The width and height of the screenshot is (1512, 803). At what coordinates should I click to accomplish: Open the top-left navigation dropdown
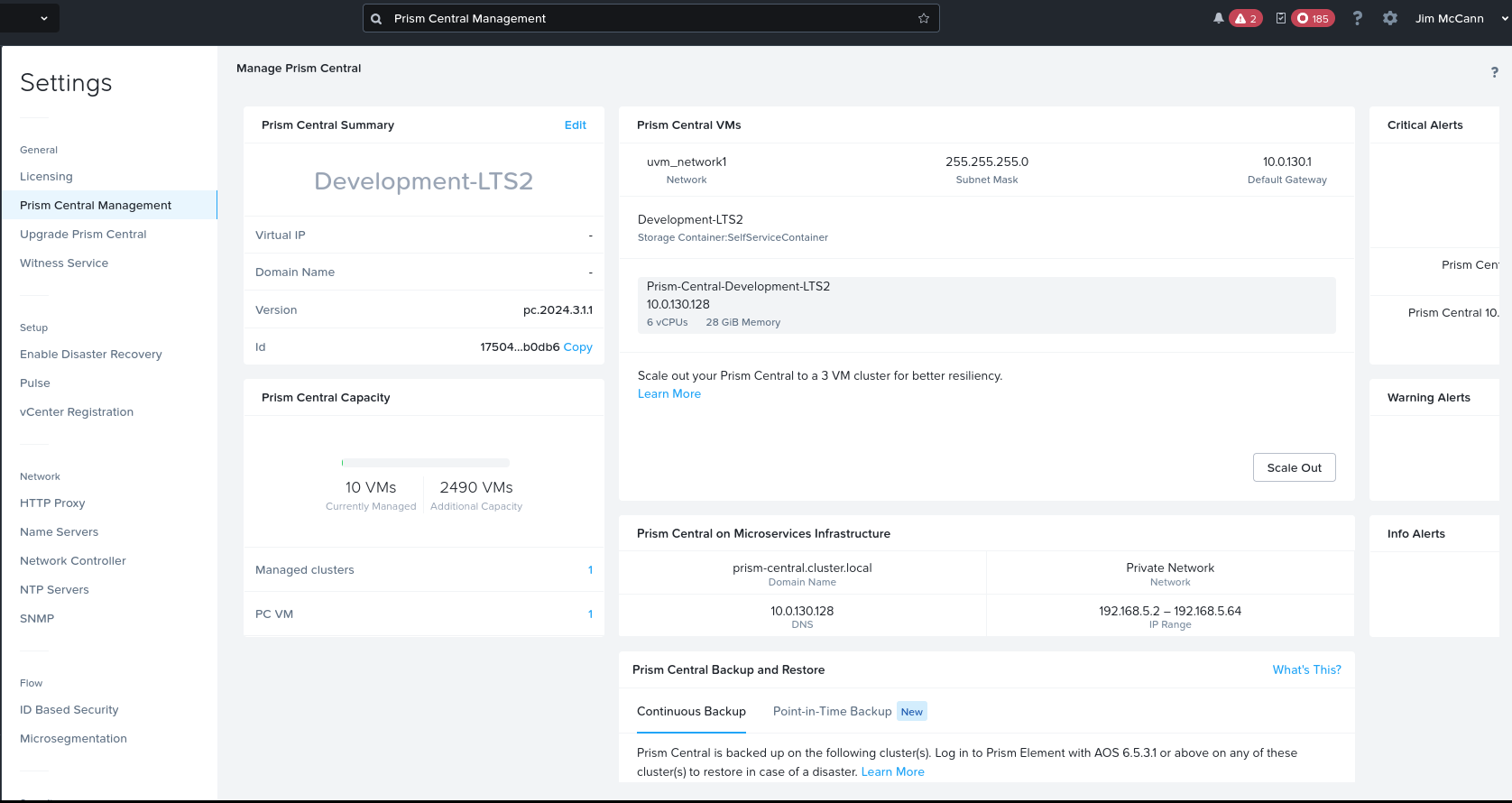click(43, 19)
